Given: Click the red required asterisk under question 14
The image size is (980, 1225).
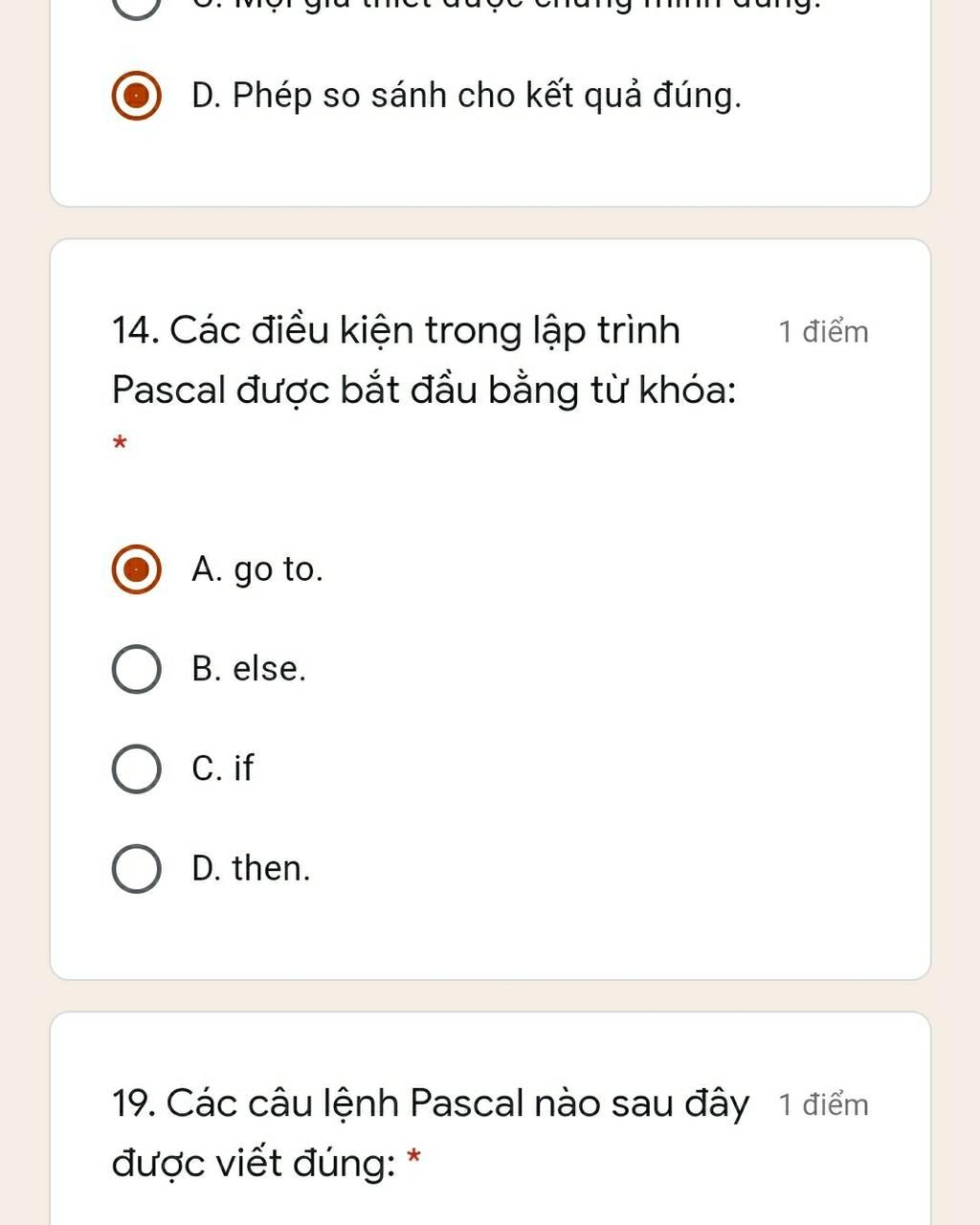Looking at the screenshot, I should pos(120,444).
